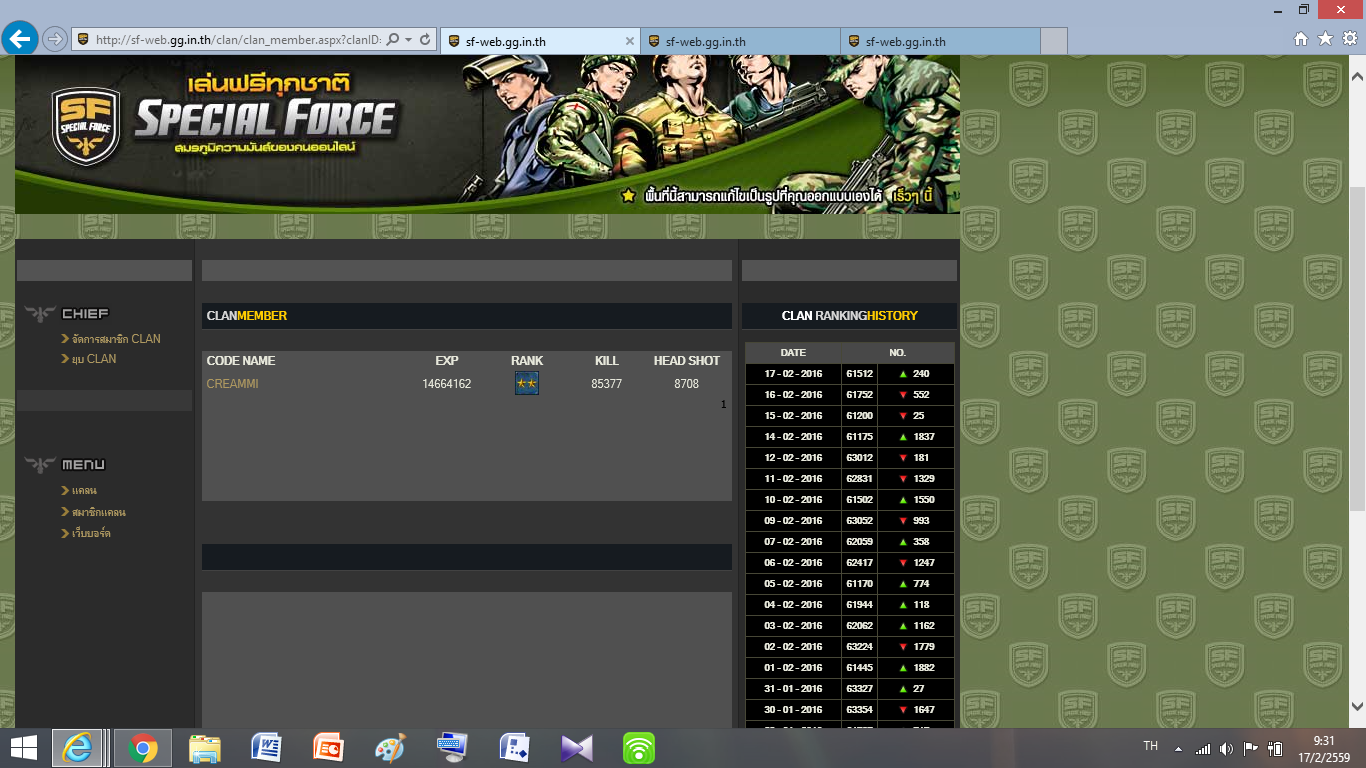Close the active sf-web.gg.in.th tab
Screen dimensions: 1366x768
pyautogui.click(x=630, y=41)
